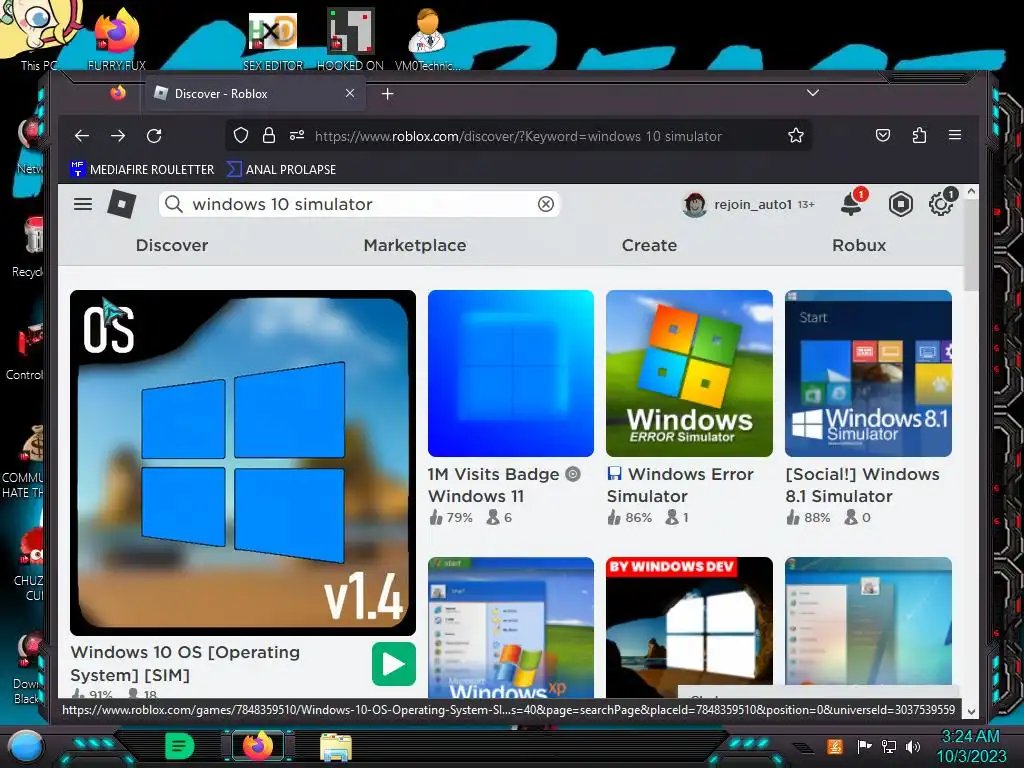Open the Windows Error Simulator title link
Screen dimensions: 1024x768
[680, 485]
